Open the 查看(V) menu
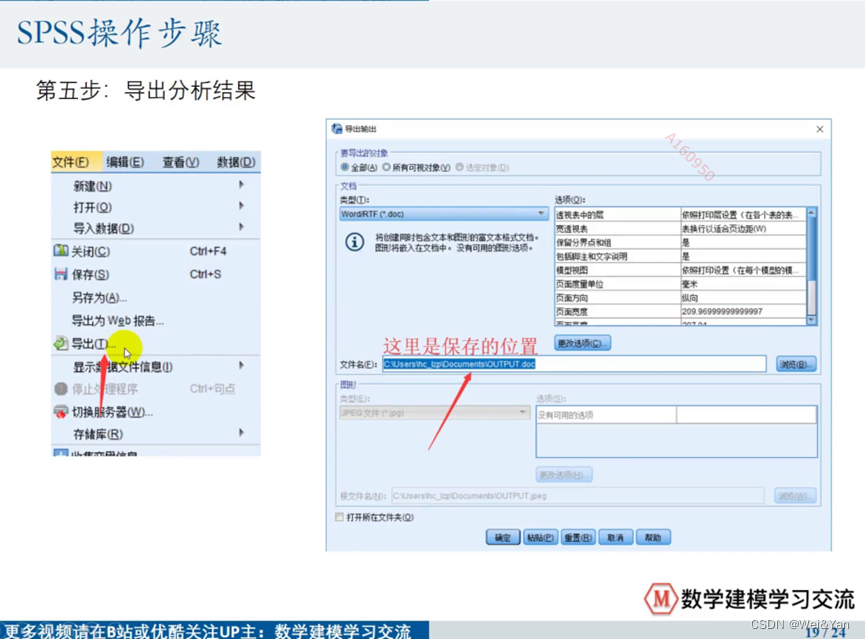Image resolution: width=865 pixels, height=639 pixels. (180, 162)
